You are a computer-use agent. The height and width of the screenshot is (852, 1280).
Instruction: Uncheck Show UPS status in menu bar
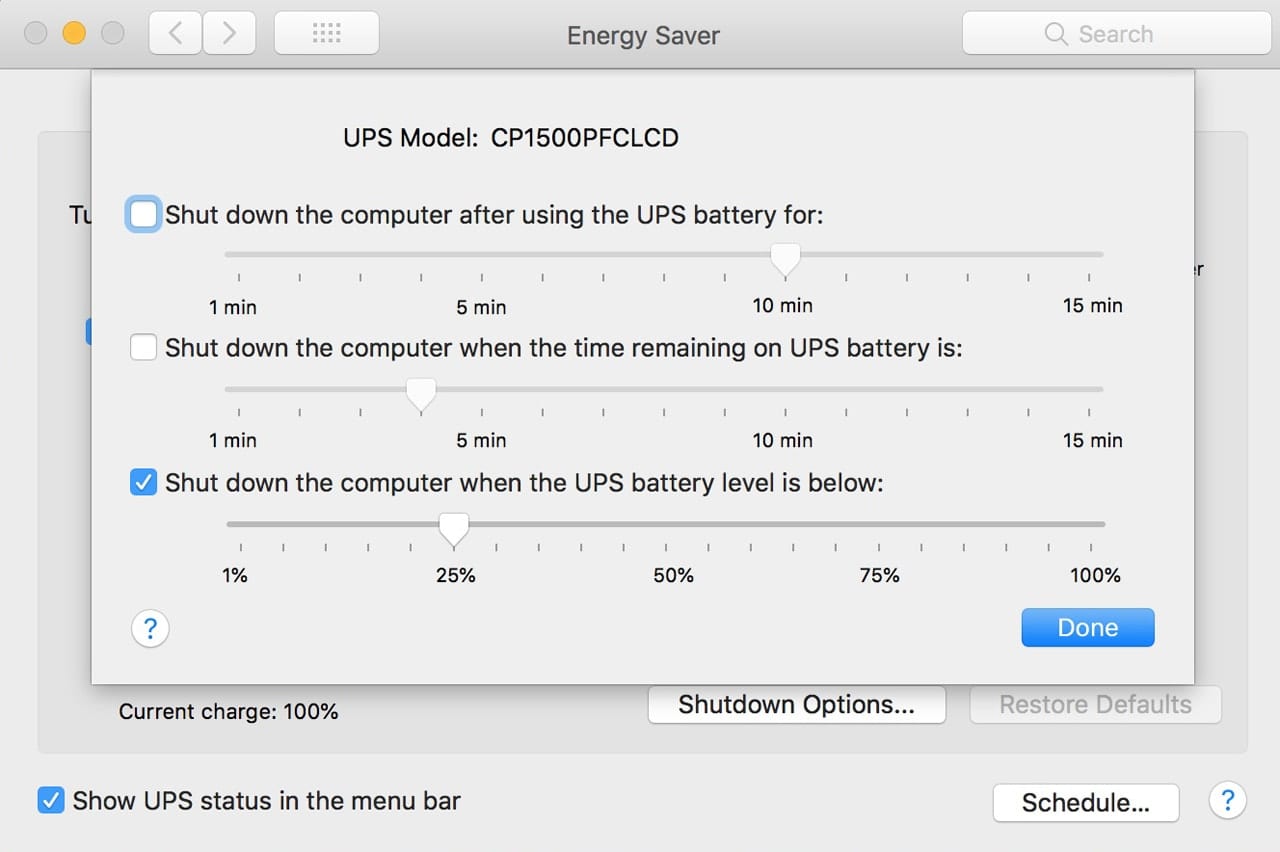point(51,800)
